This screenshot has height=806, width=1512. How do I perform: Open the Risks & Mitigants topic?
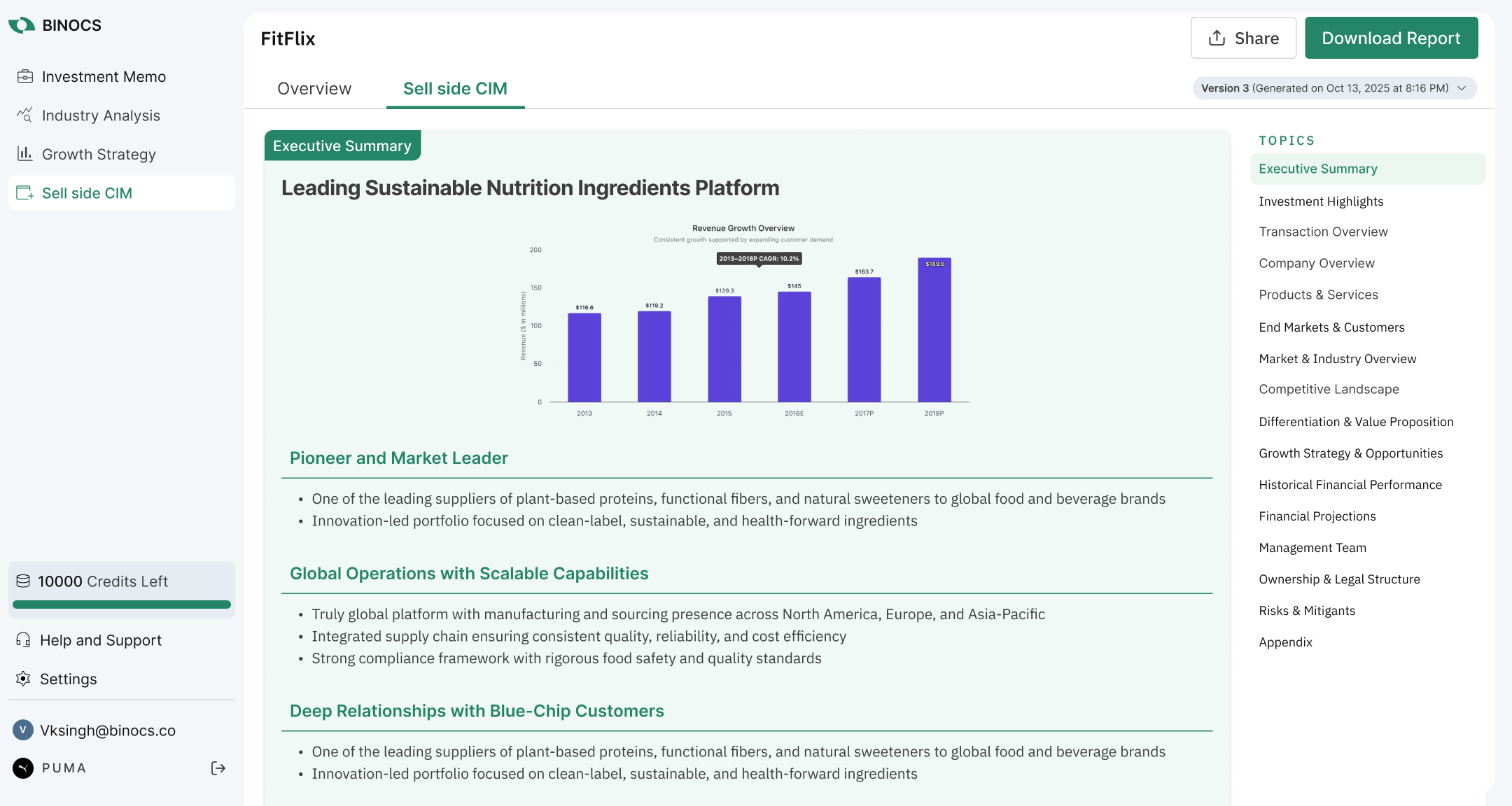pyautogui.click(x=1307, y=611)
